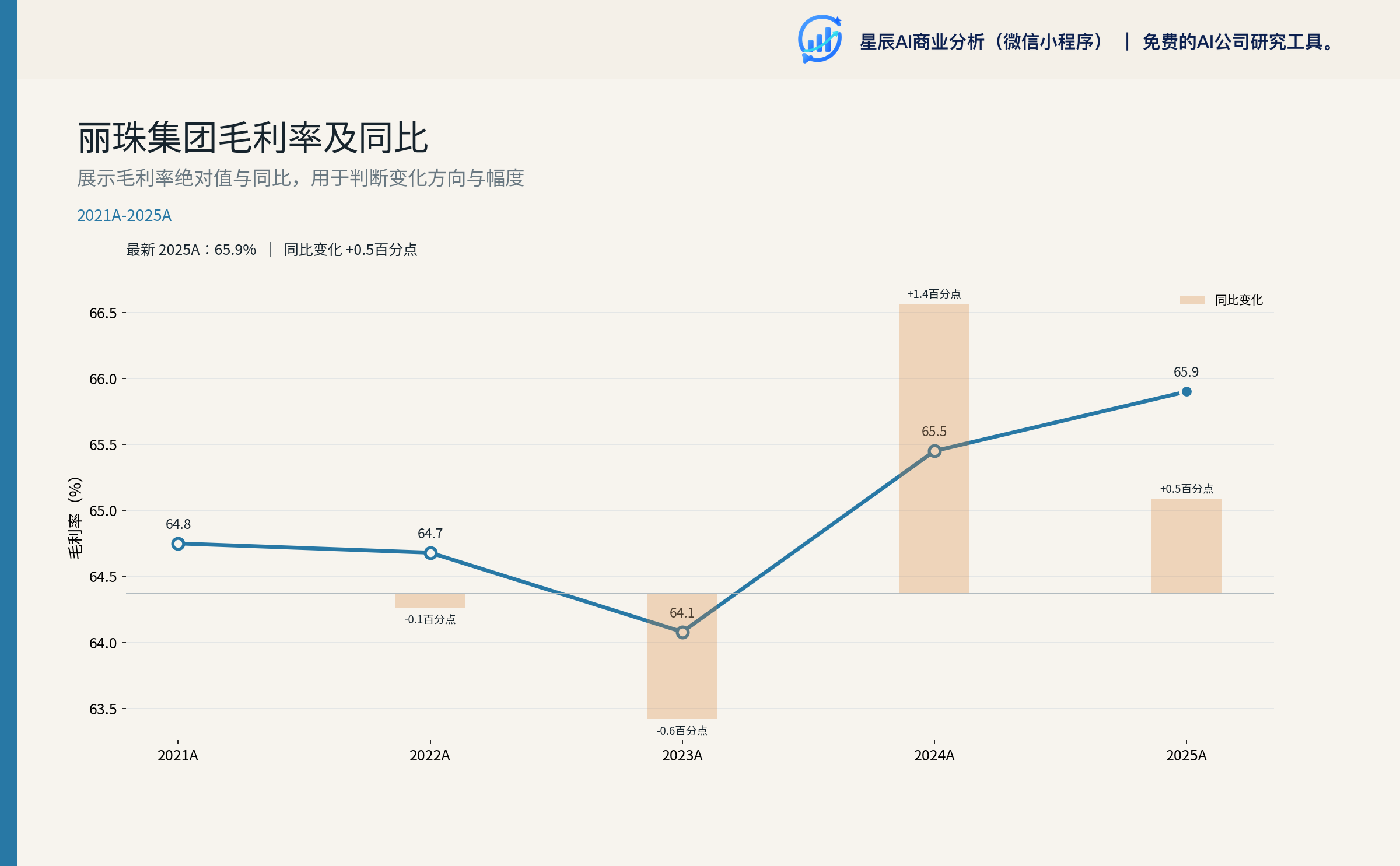Click the 66.0 y-axis tick label

(103, 379)
